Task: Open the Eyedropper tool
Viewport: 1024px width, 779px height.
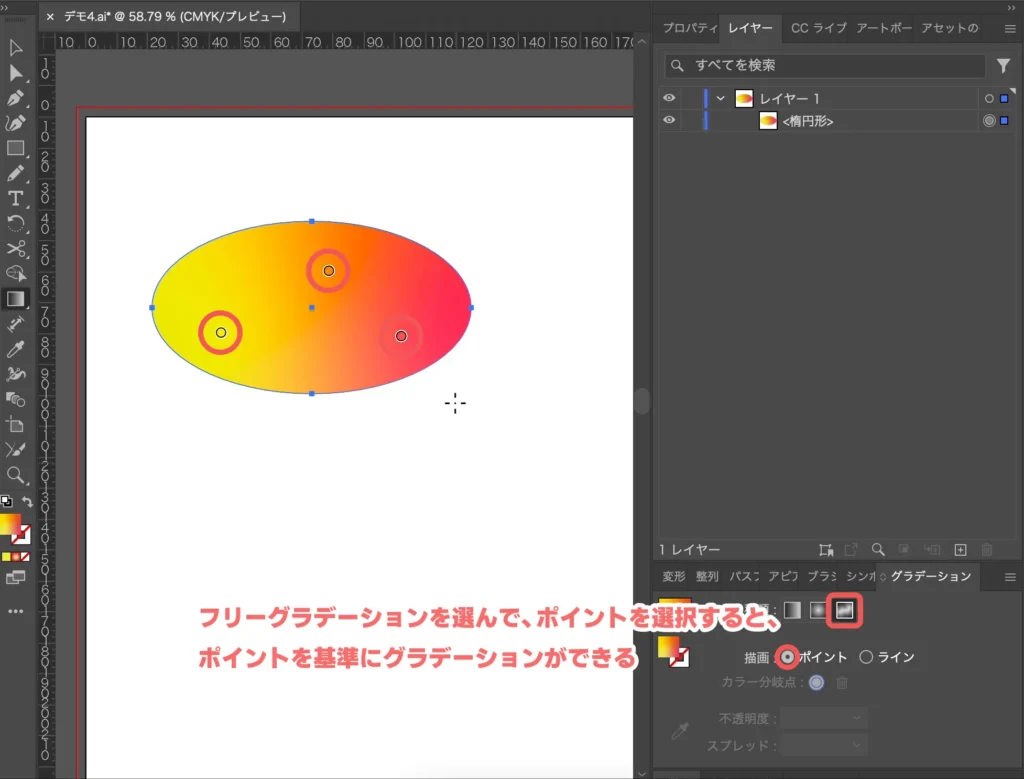Action: pos(15,348)
